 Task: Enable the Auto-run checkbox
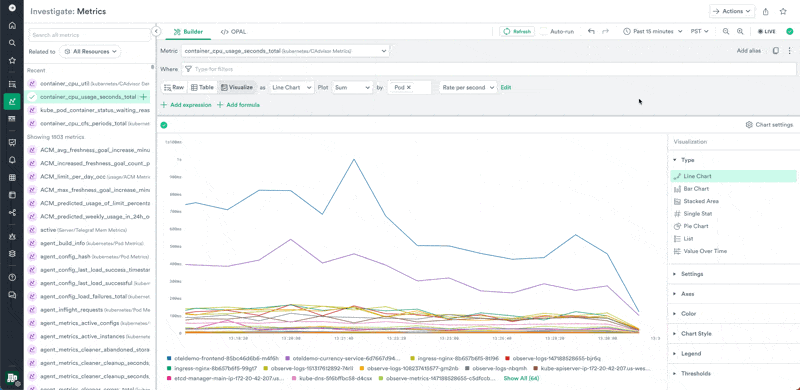pos(544,32)
